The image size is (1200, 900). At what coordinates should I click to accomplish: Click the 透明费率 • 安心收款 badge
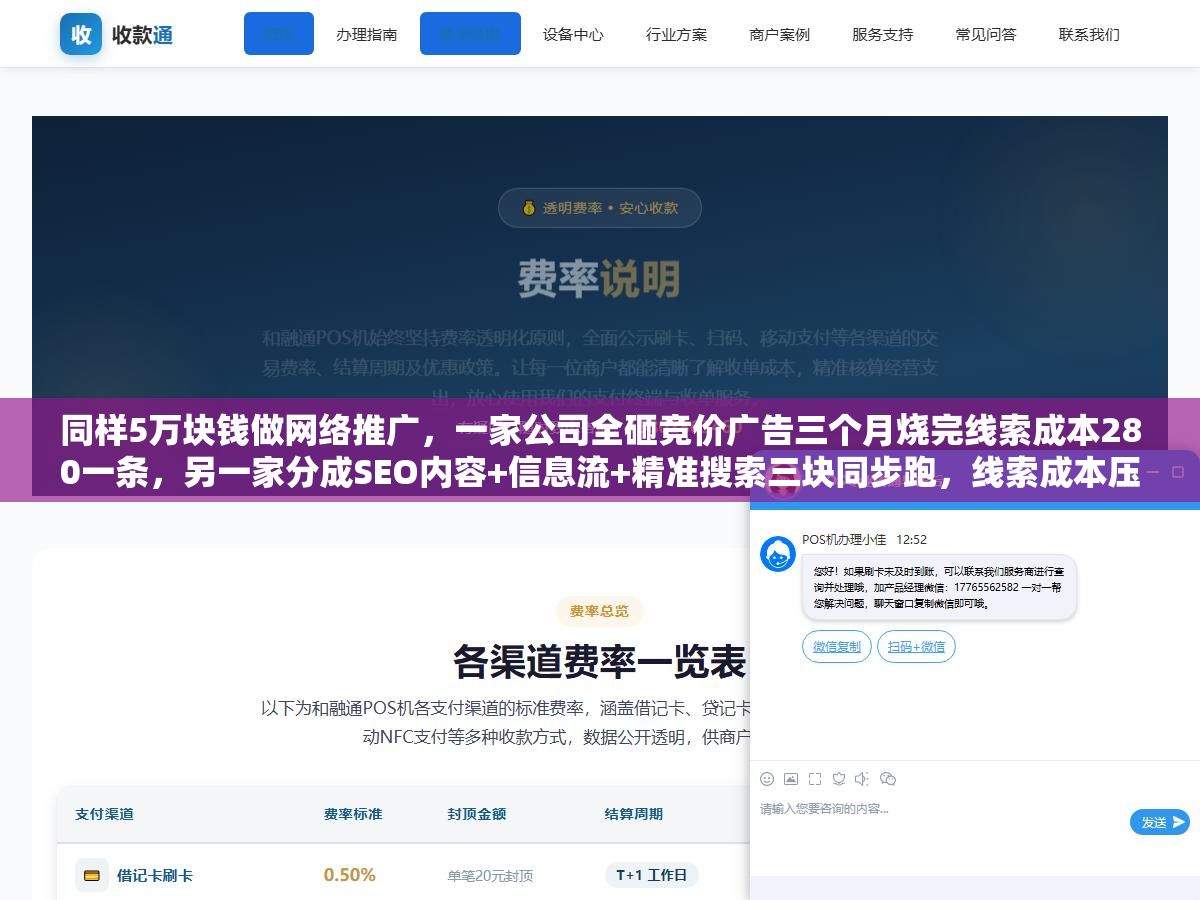coord(600,208)
